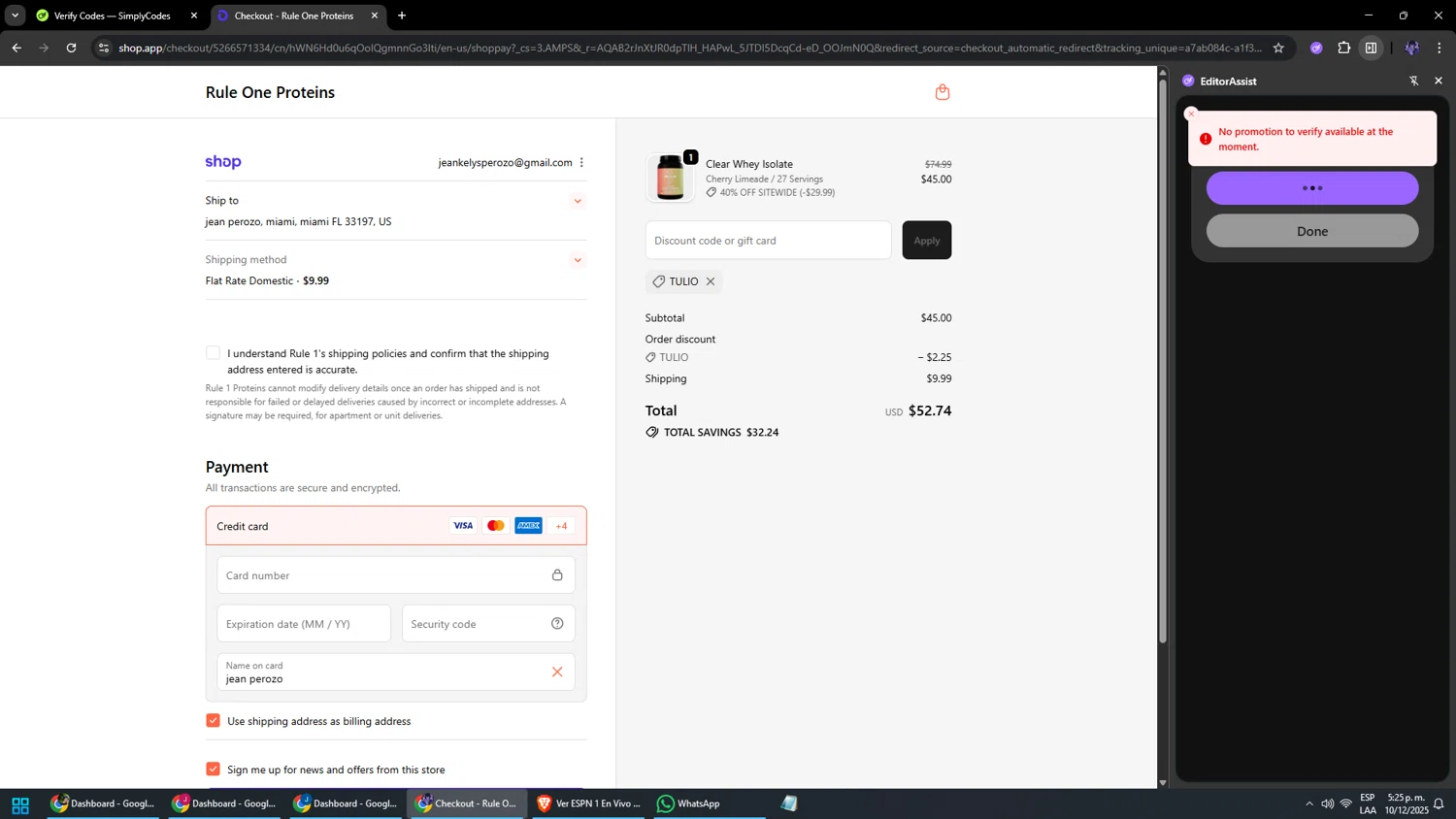This screenshot has height=819, width=1456.
Task: Check the shipping policies confirmation checkbox
Action: click(213, 353)
